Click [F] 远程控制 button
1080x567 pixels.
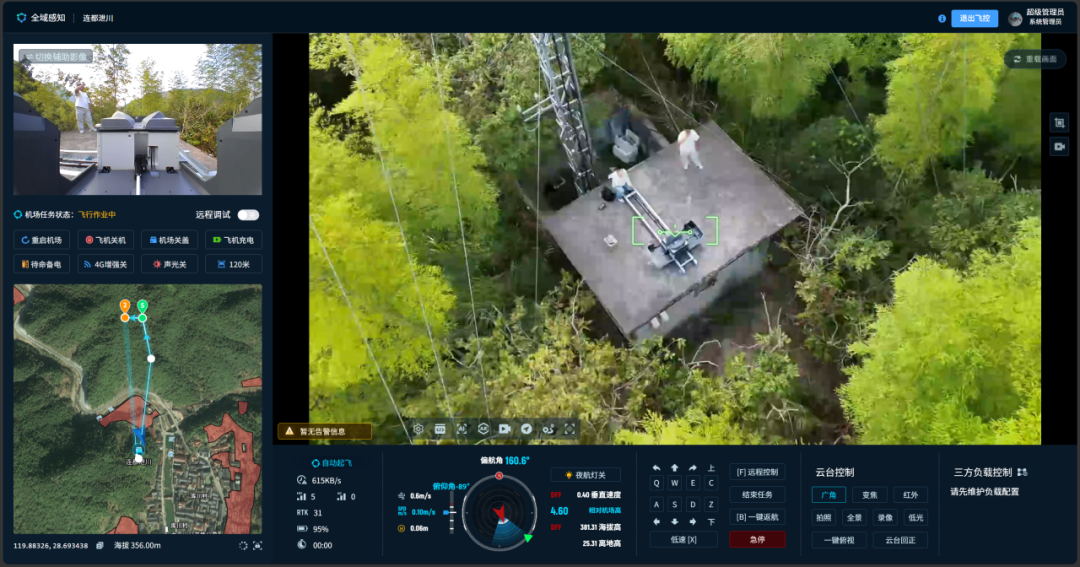[757, 472]
